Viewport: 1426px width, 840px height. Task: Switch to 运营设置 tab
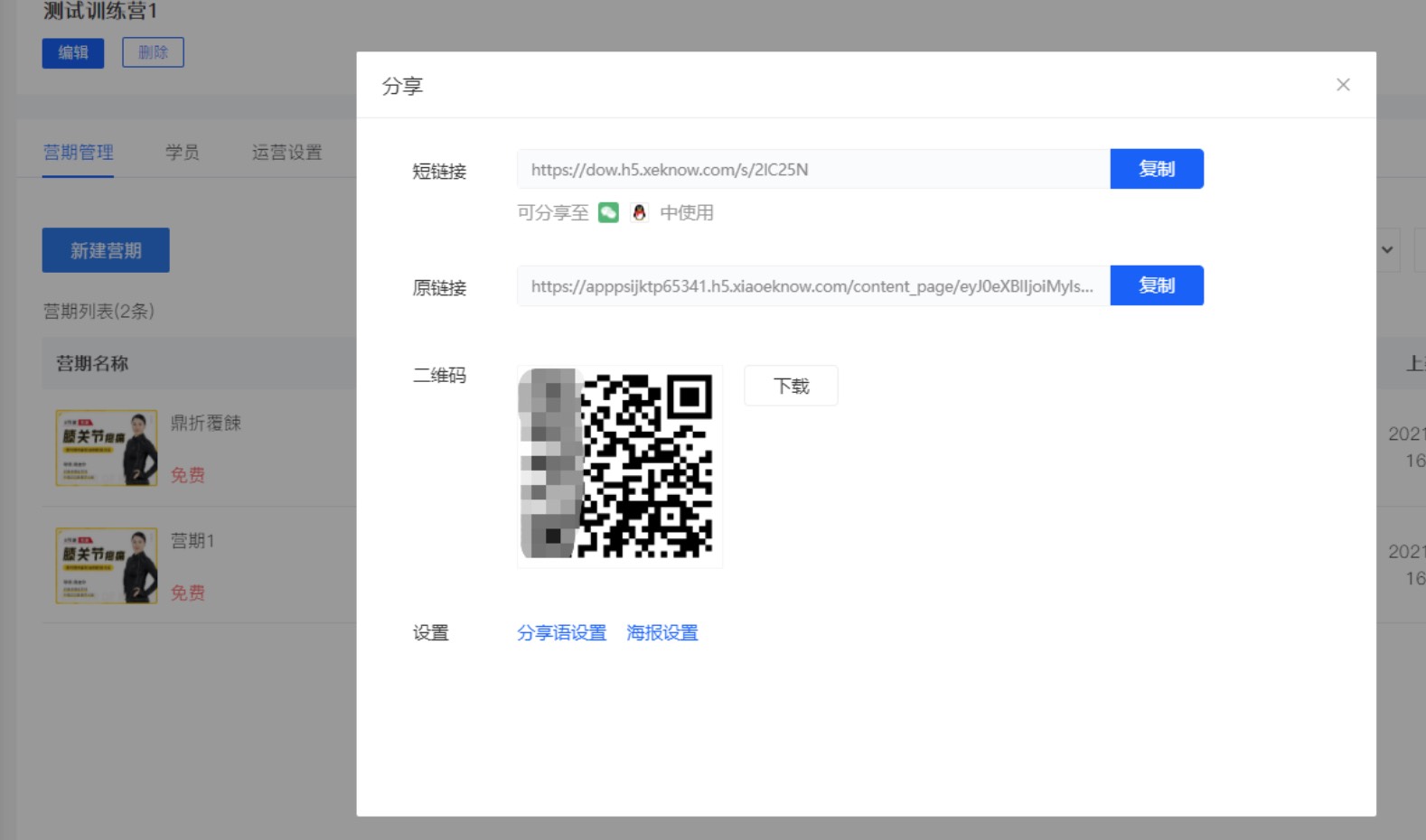click(x=286, y=152)
